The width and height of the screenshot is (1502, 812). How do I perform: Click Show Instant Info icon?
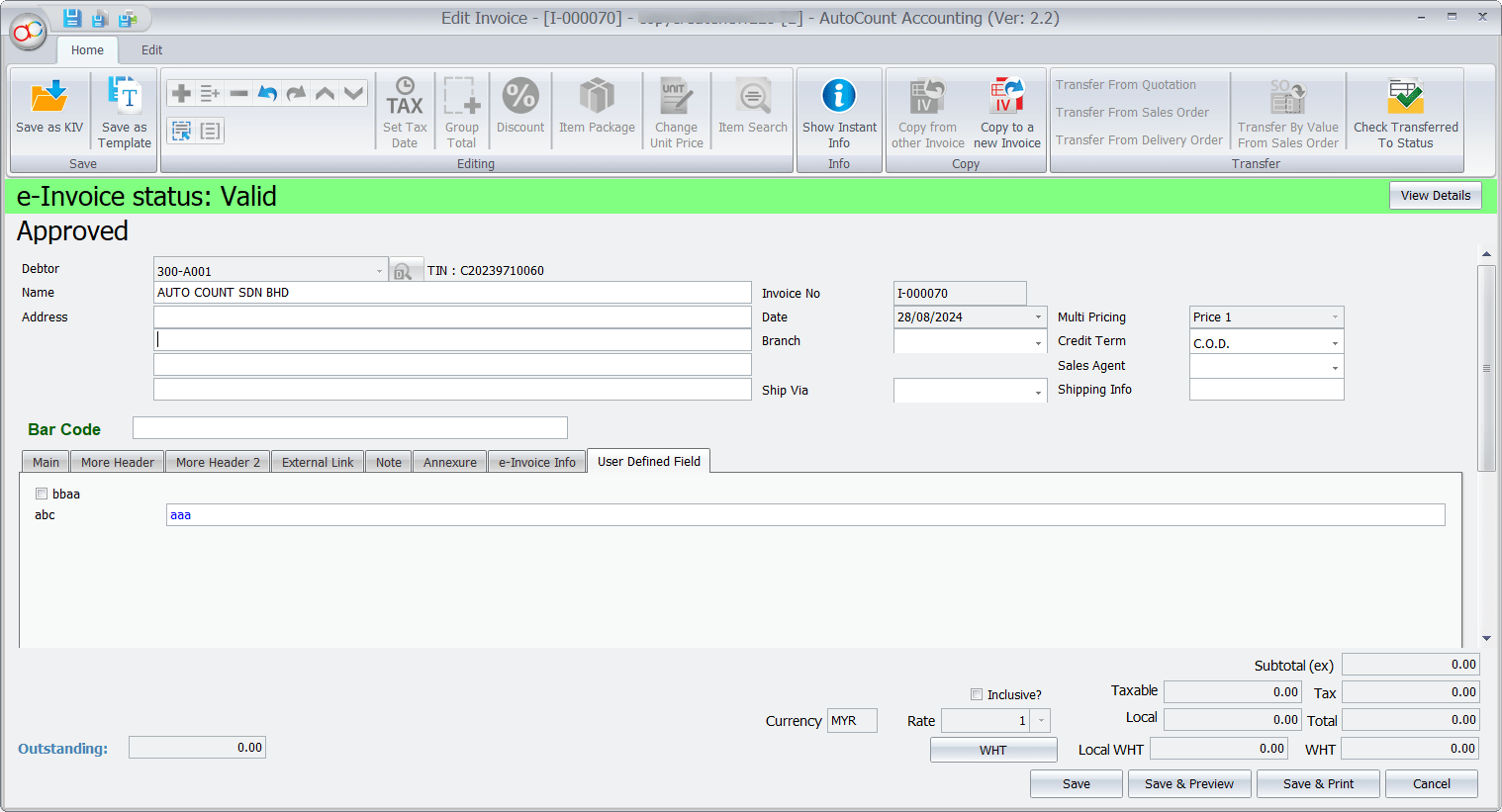click(839, 96)
